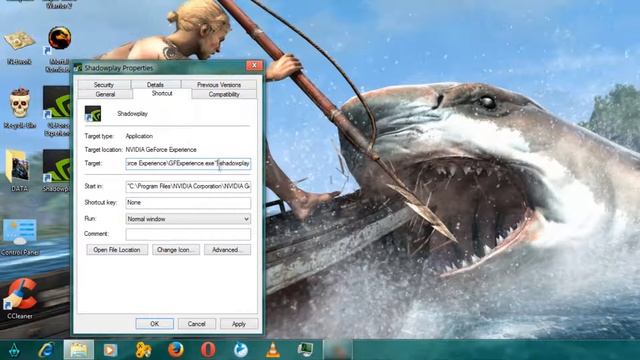Launch Firefox from the taskbar
Image resolution: width=640 pixels, height=360 pixels.
176,350
